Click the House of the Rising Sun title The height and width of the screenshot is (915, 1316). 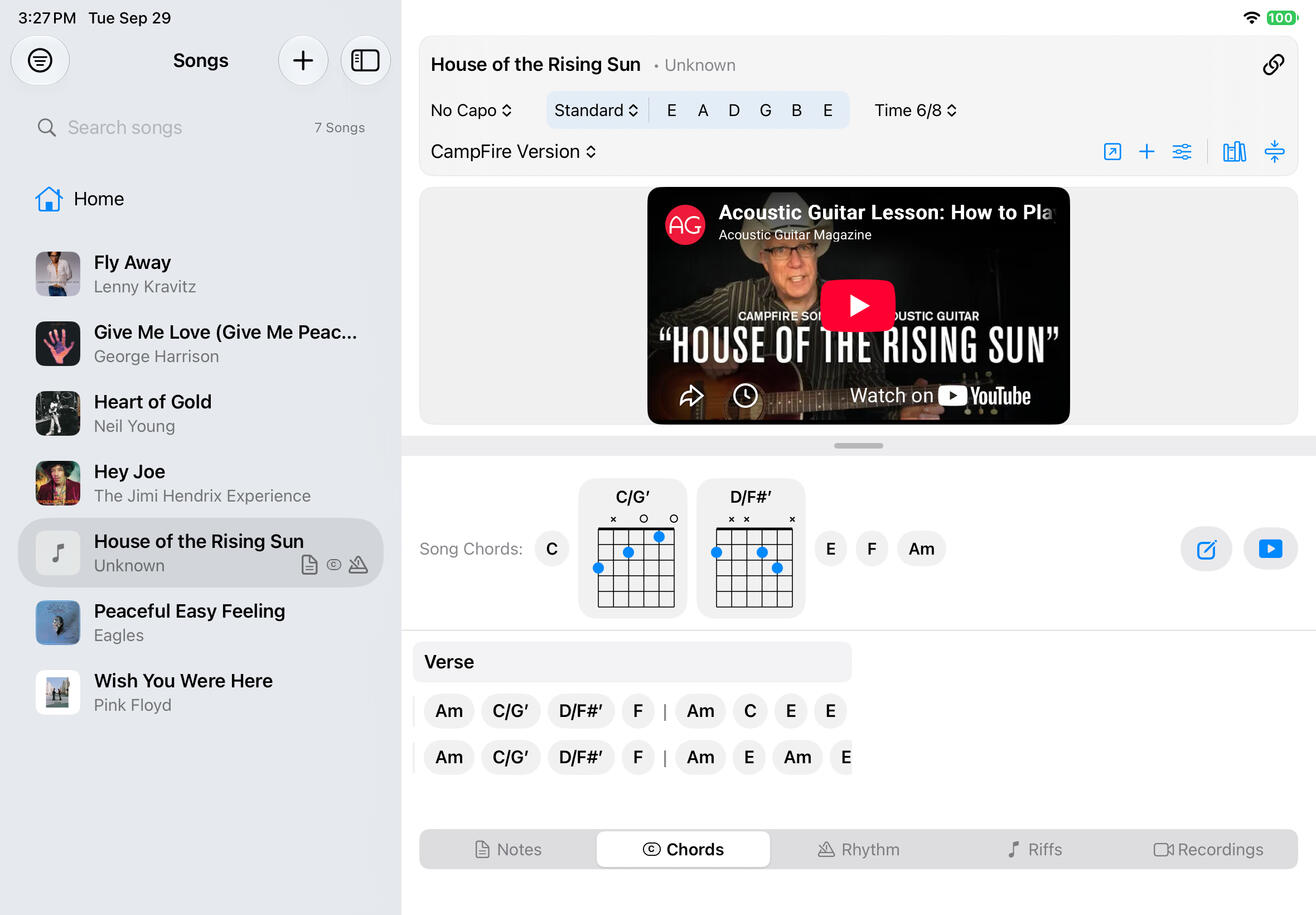click(x=536, y=65)
